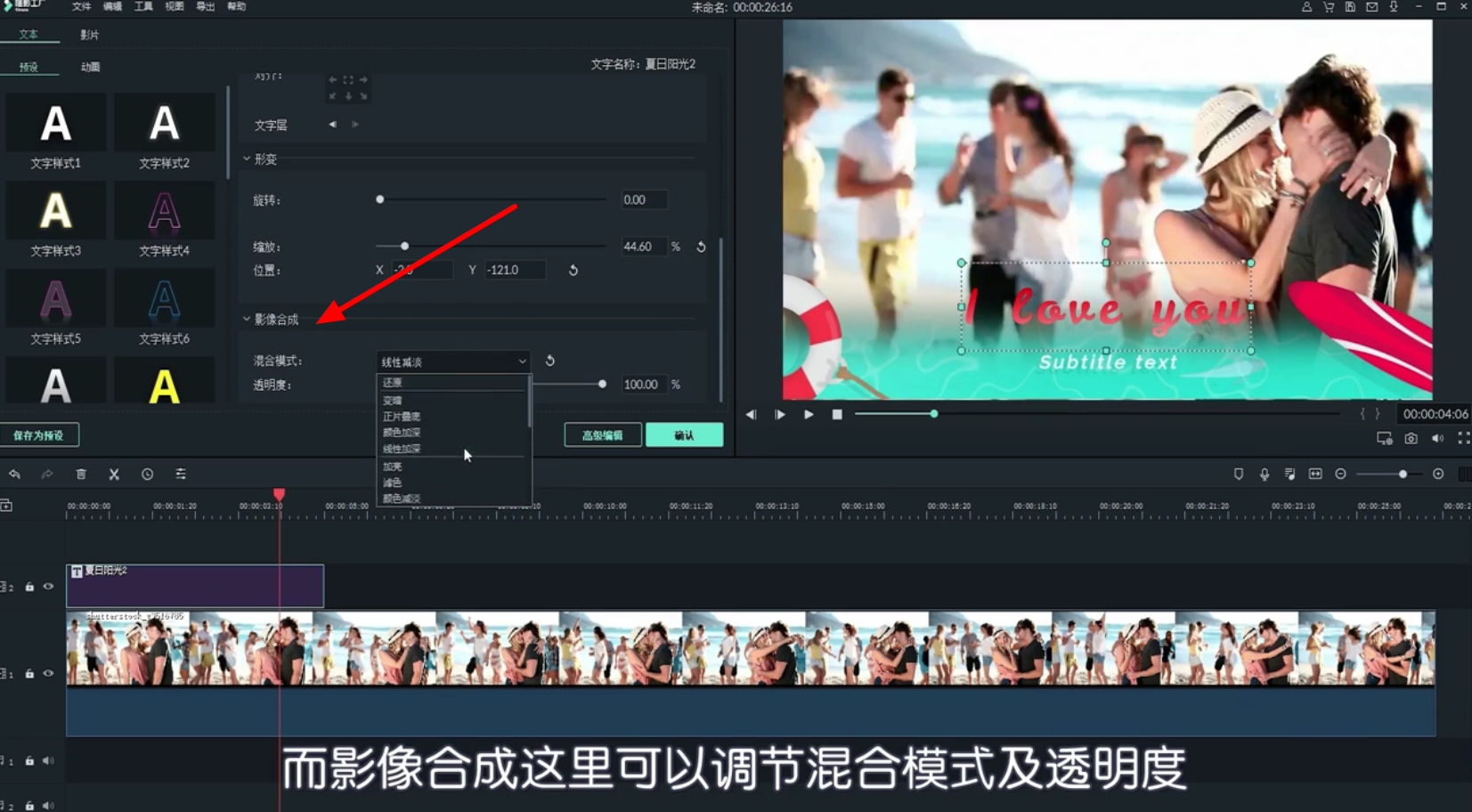
Task: Switch to the 动画 tab
Action: pos(90,67)
